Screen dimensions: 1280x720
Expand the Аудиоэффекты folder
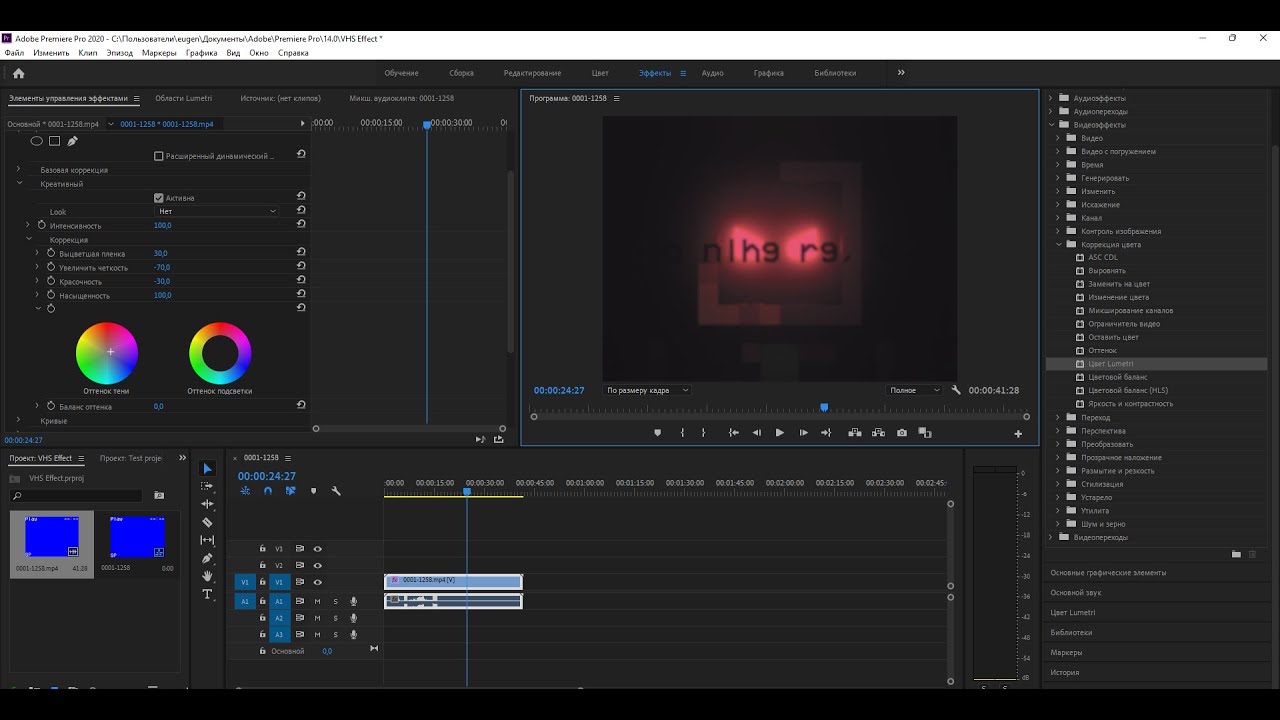tap(1051, 98)
